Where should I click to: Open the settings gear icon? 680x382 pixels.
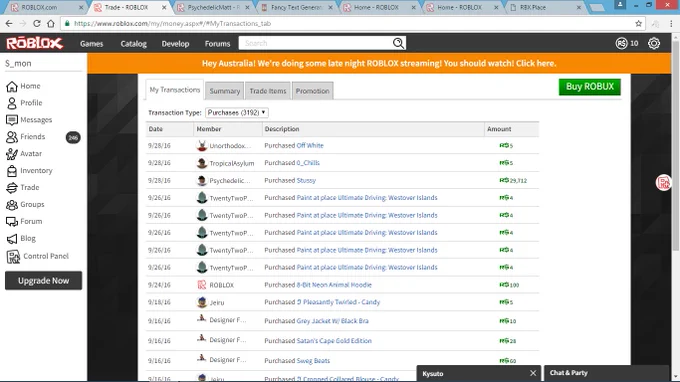pyautogui.click(x=654, y=43)
